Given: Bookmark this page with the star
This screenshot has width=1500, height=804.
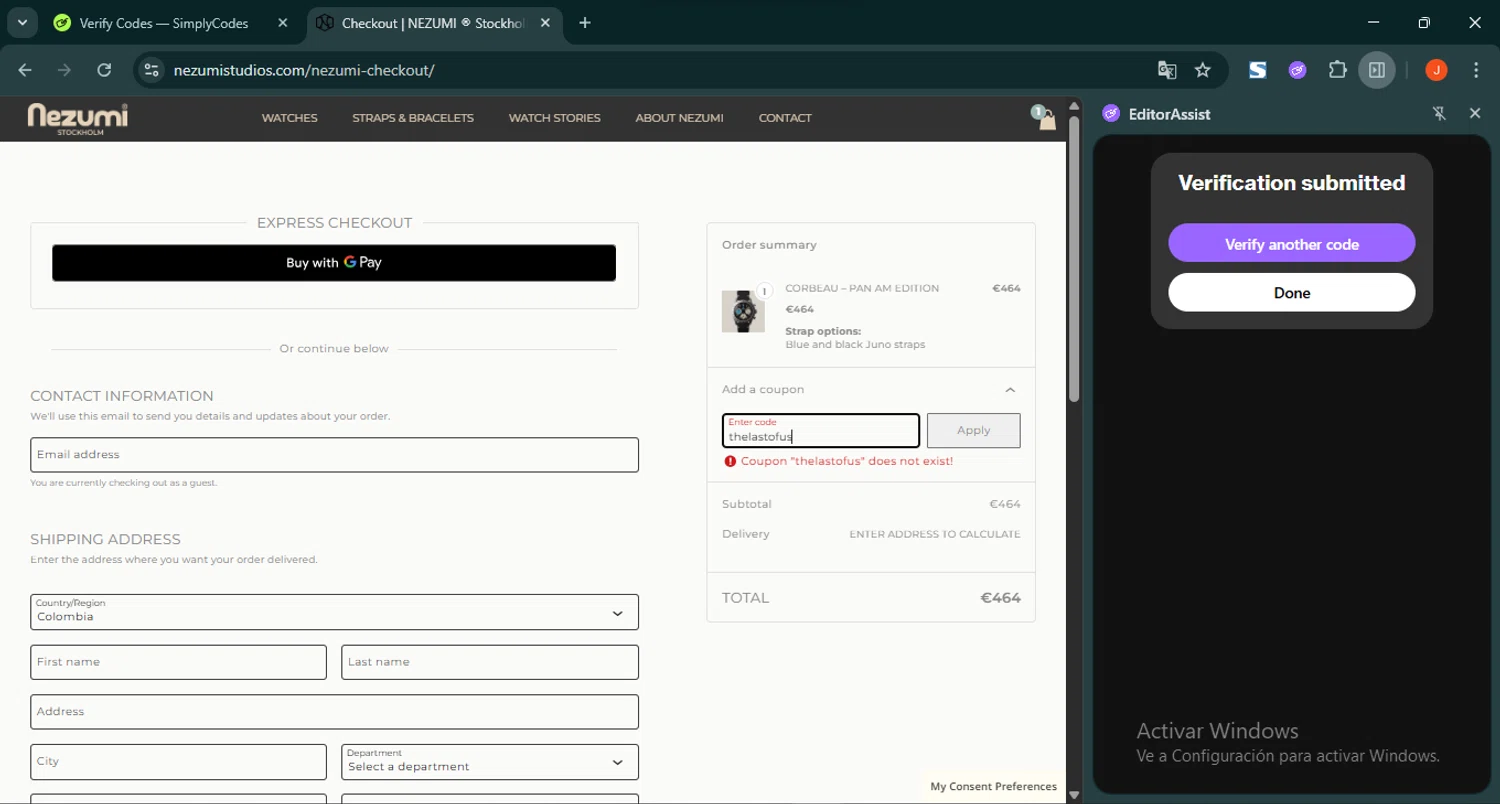Looking at the screenshot, I should coord(1203,70).
